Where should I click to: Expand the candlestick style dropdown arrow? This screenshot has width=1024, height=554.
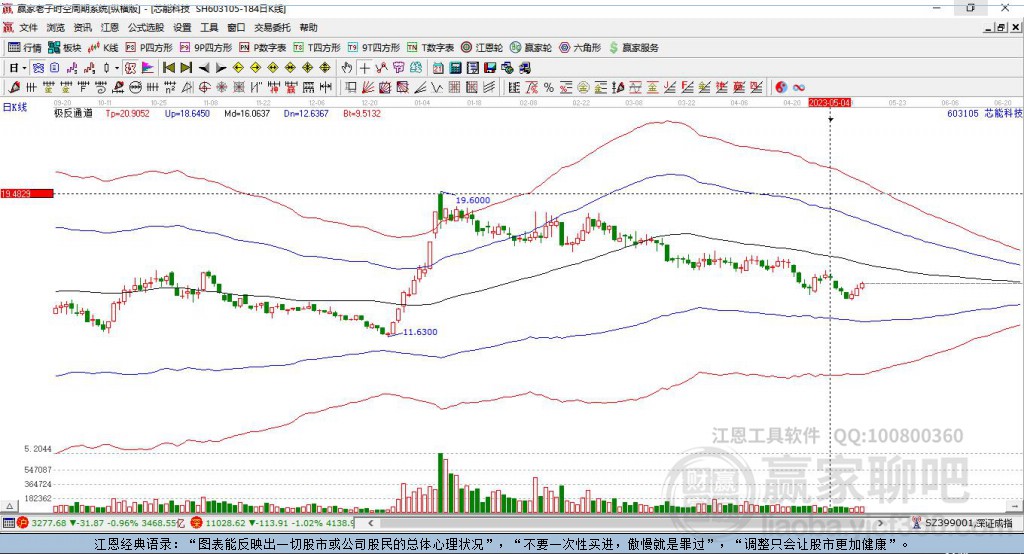click(117, 68)
